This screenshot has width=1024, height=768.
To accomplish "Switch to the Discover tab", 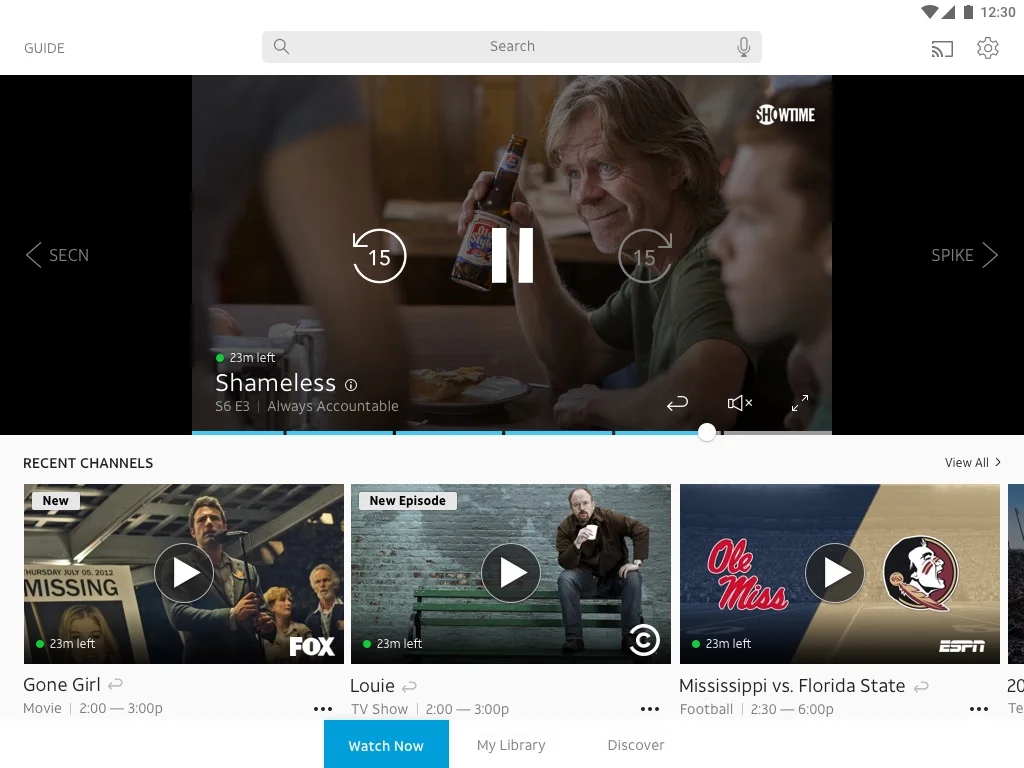I will click(x=635, y=744).
